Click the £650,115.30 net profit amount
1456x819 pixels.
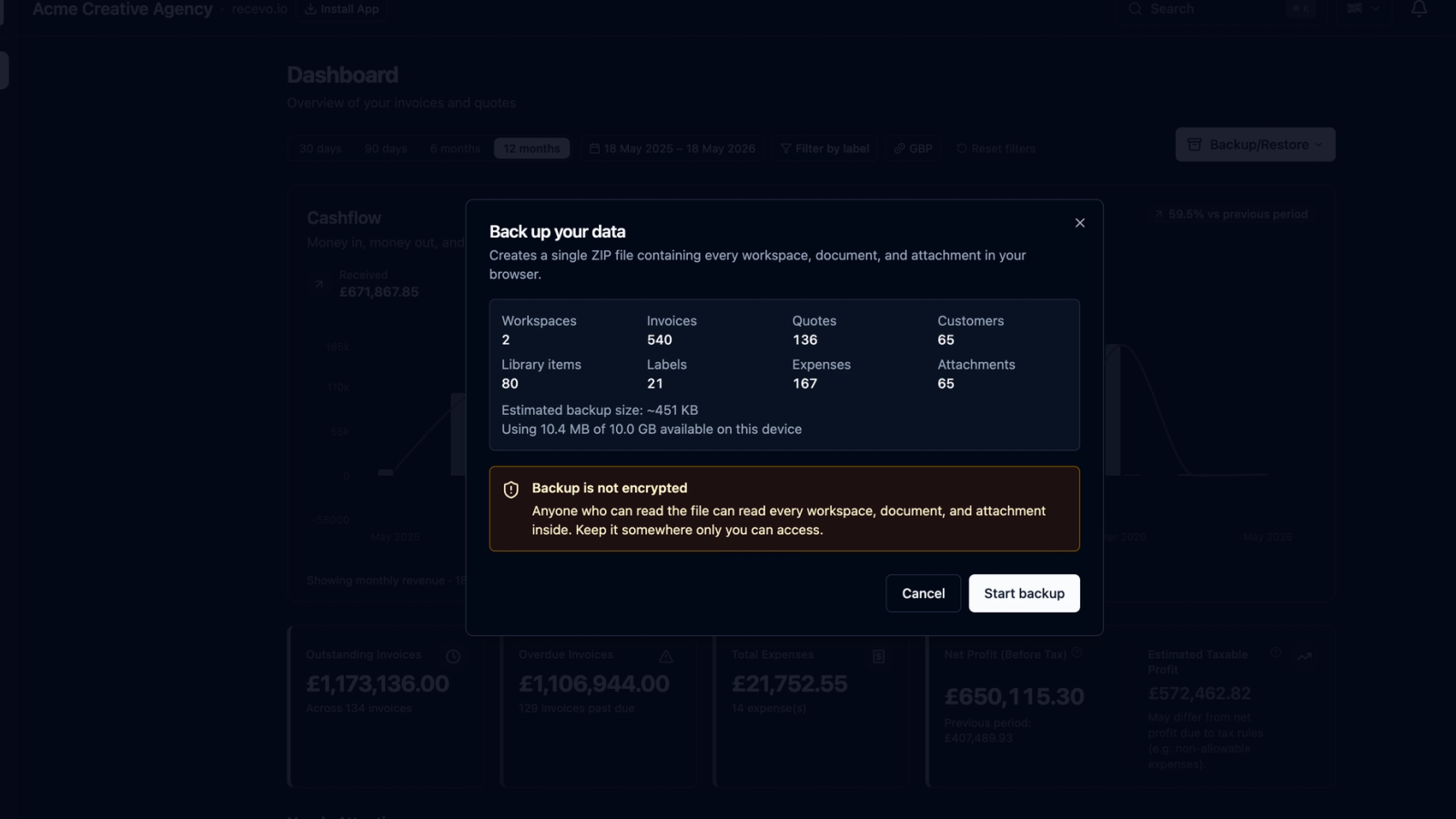pos(1015,697)
